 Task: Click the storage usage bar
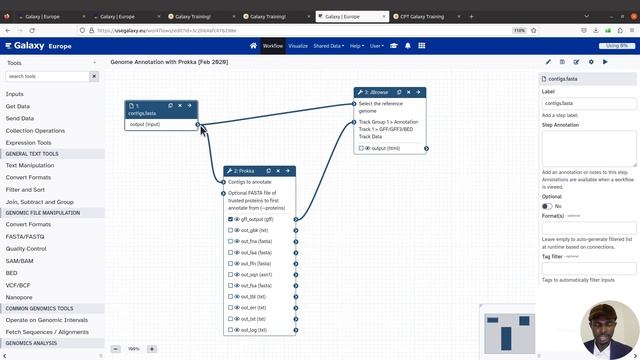(617, 46)
